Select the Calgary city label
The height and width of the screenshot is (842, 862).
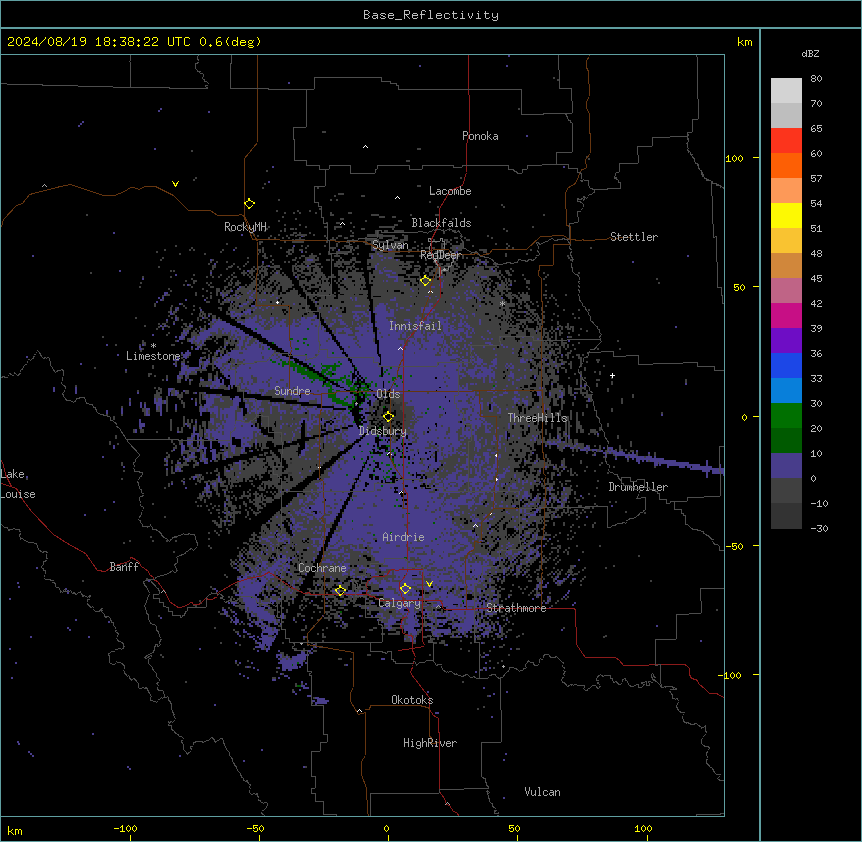pyautogui.click(x=399, y=603)
